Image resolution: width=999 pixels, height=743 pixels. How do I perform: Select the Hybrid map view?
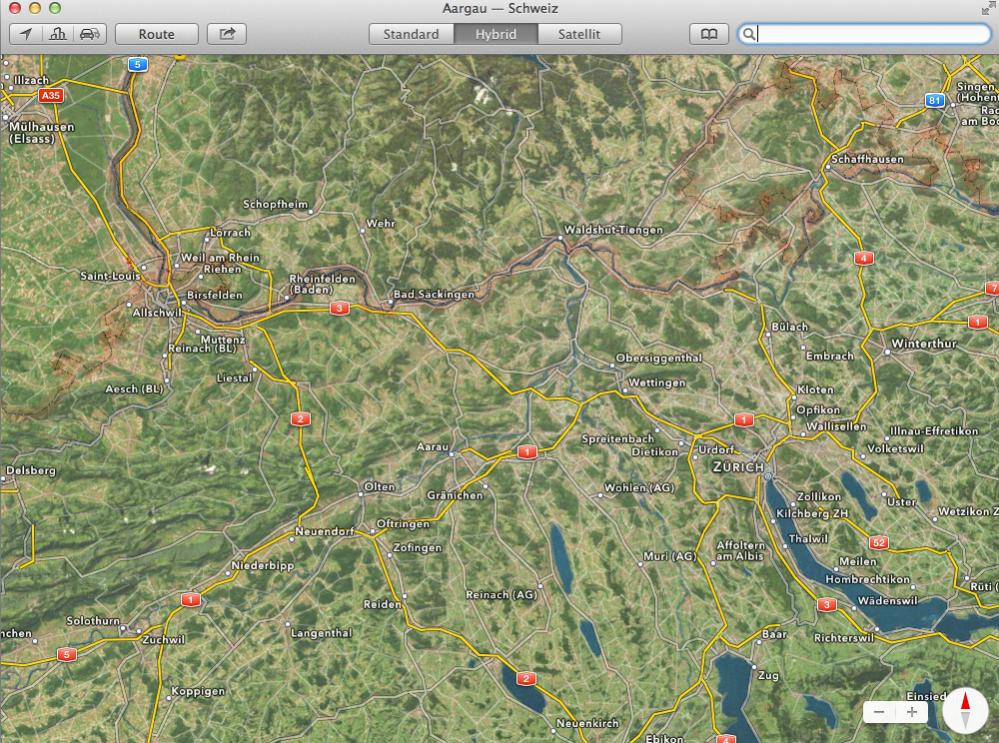496,34
